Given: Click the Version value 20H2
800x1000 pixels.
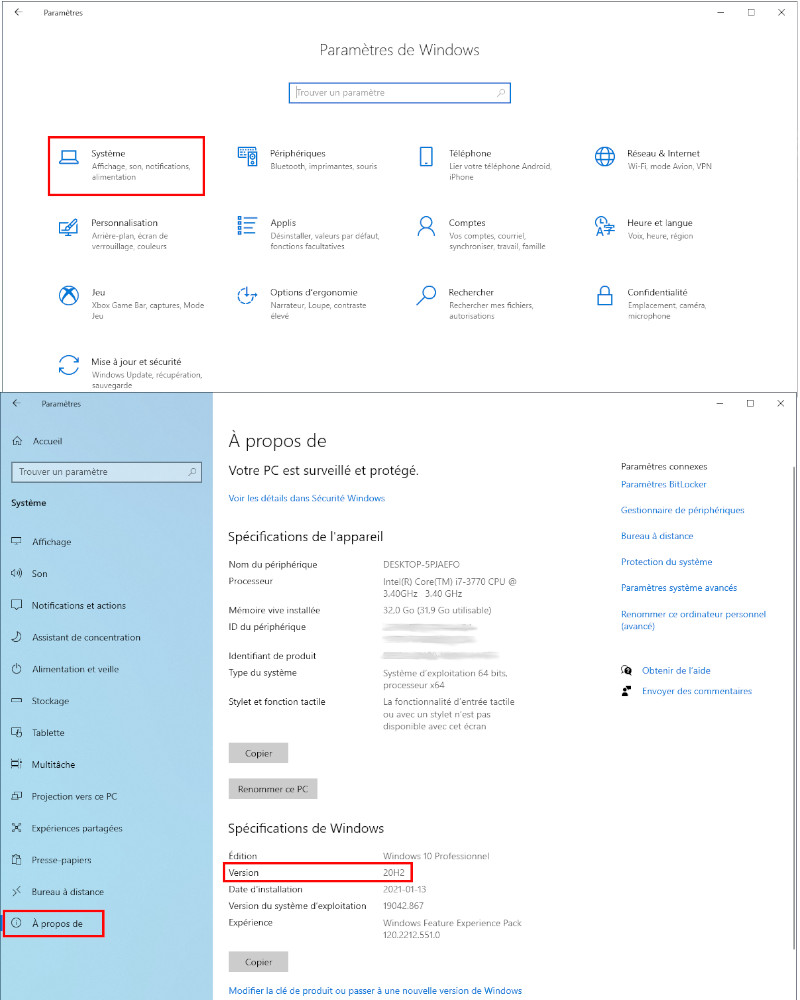Looking at the screenshot, I should 394,872.
